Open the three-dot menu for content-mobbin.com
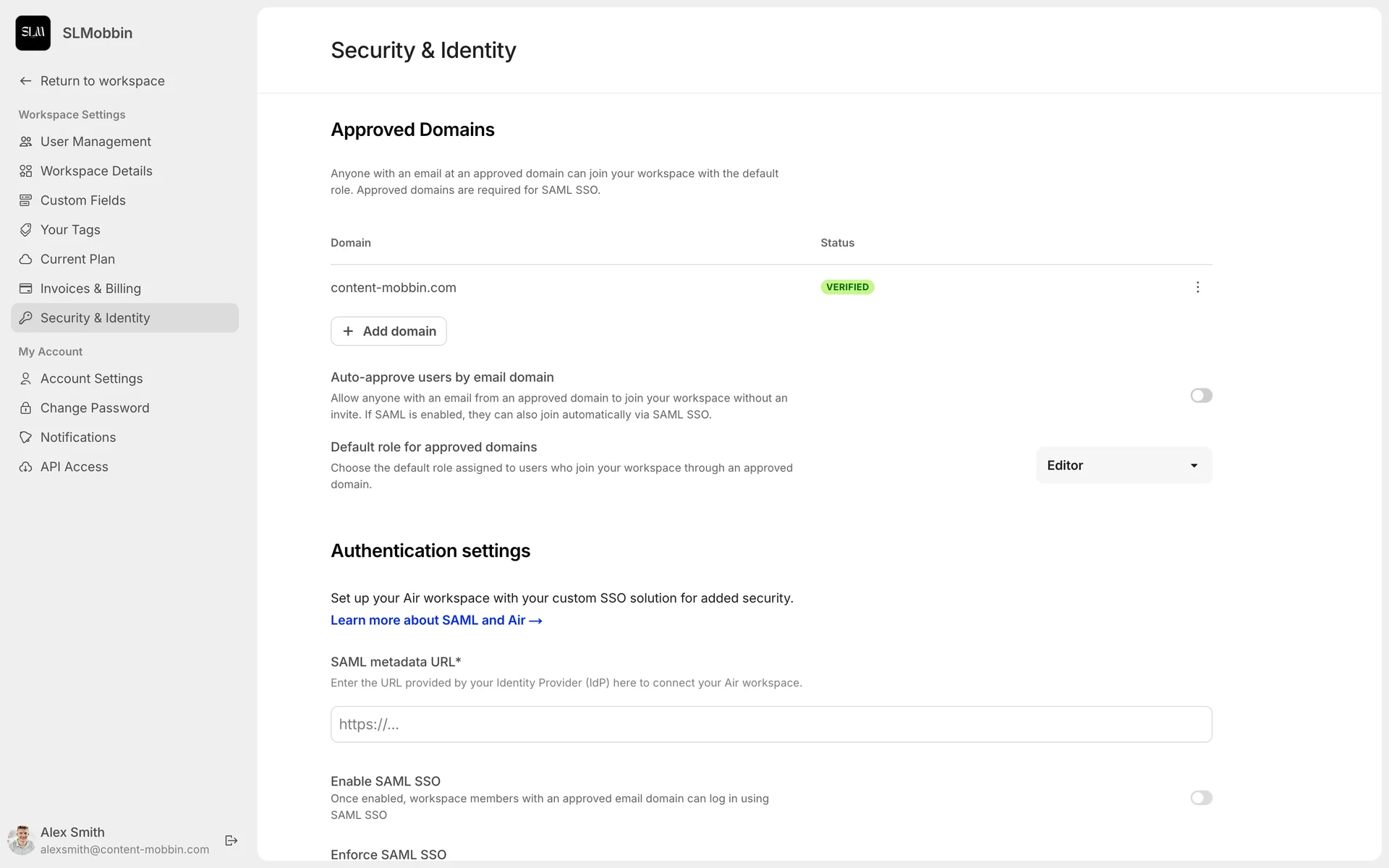The image size is (1389, 868). point(1197,287)
